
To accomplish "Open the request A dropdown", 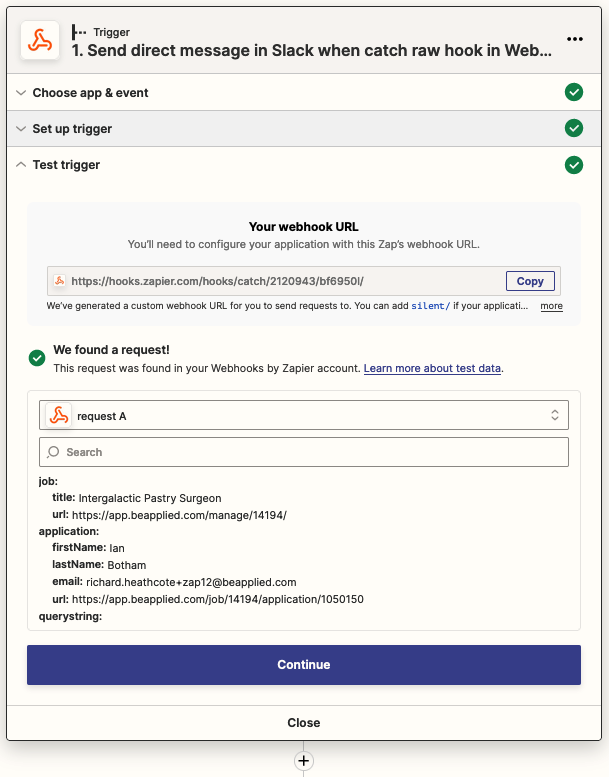I will tap(304, 415).
